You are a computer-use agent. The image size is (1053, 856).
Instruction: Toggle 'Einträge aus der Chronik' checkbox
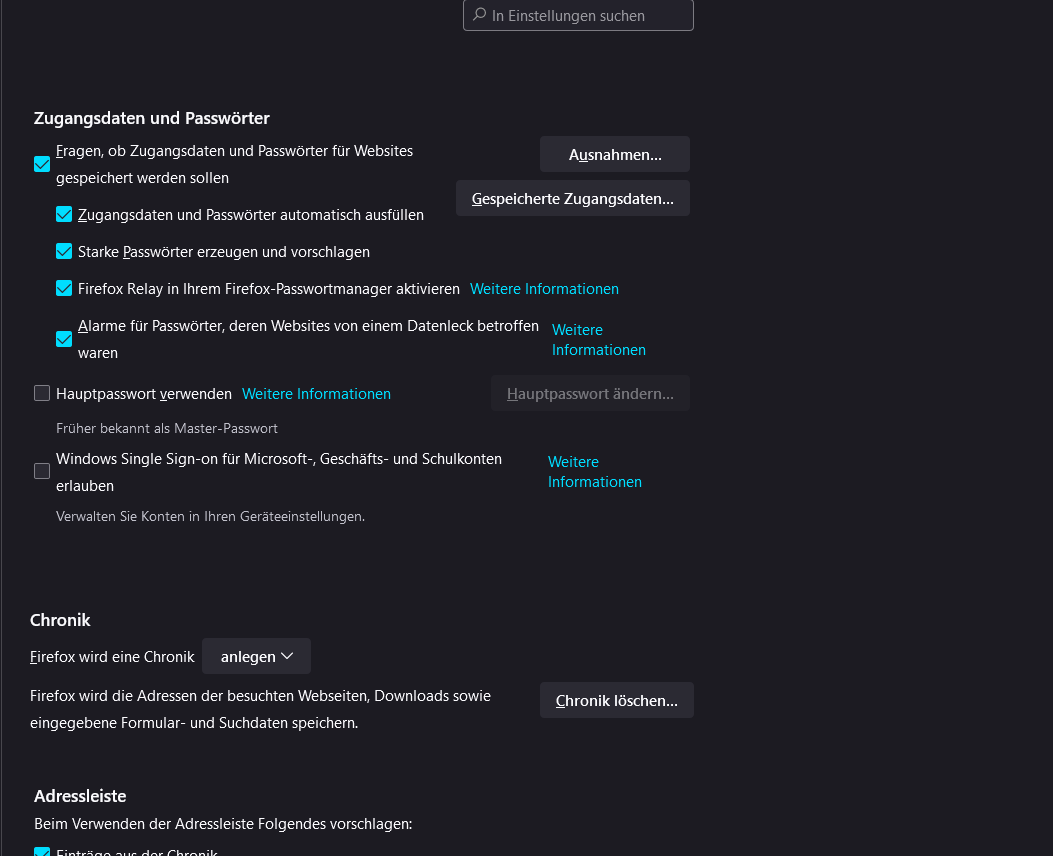coord(42,852)
